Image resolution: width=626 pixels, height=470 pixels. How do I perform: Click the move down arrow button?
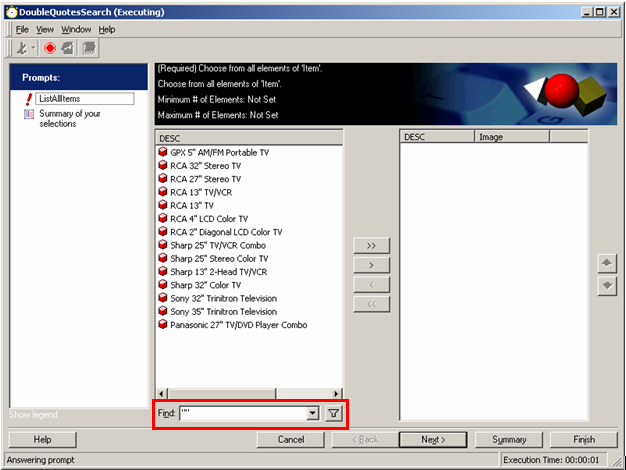(607, 286)
